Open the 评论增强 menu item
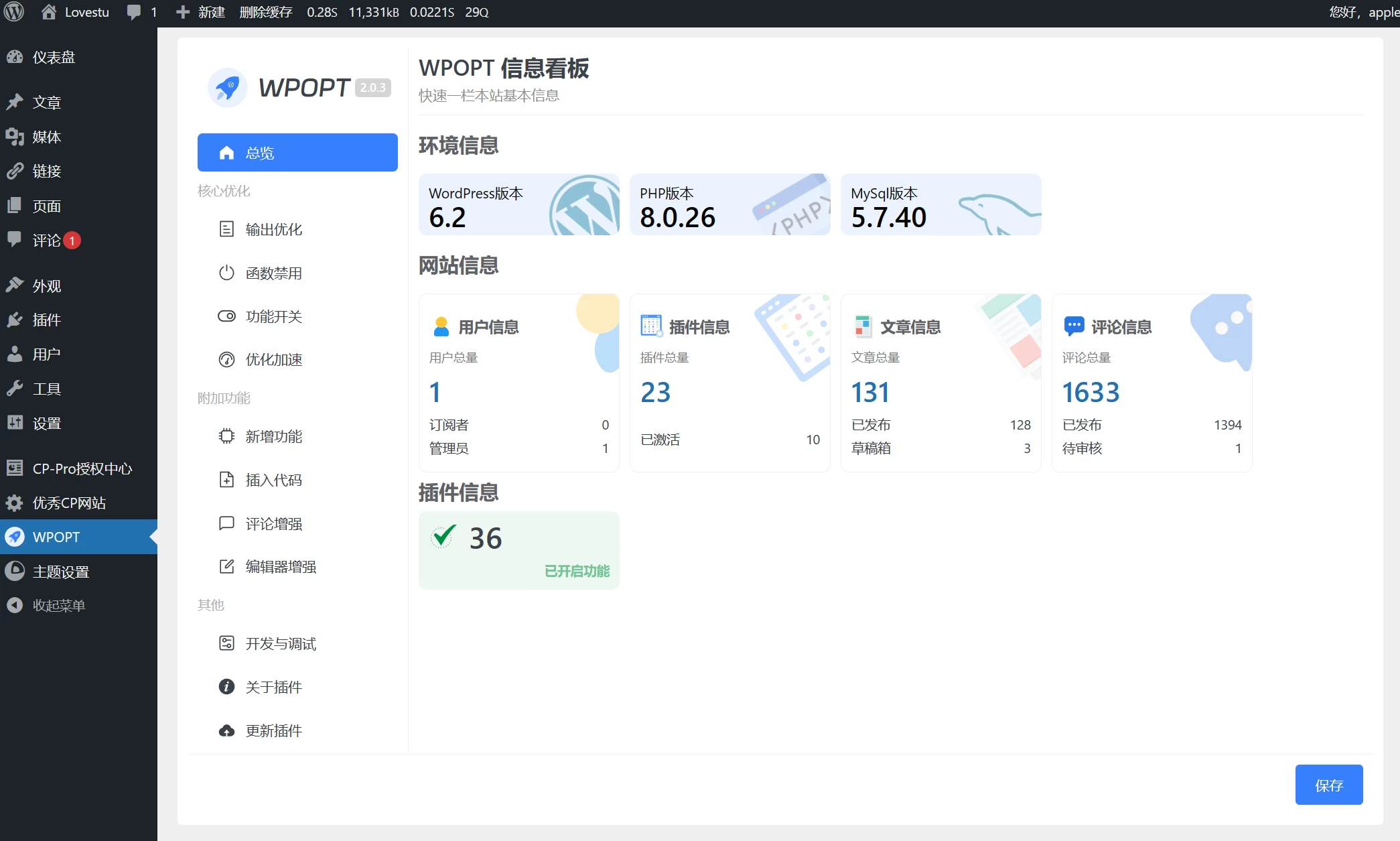Viewport: 1400px width, 841px height. [x=297, y=523]
